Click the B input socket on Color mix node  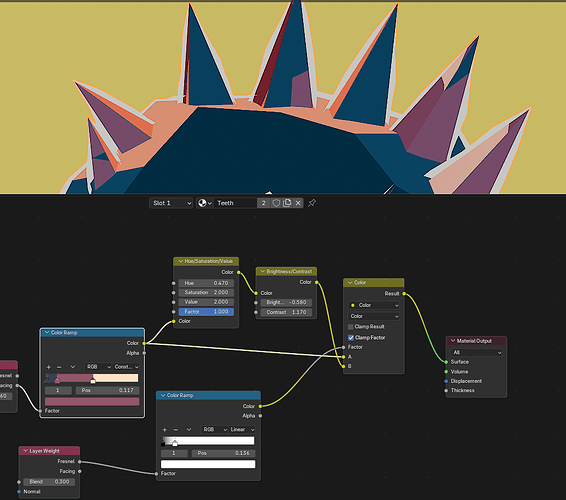(343, 366)
